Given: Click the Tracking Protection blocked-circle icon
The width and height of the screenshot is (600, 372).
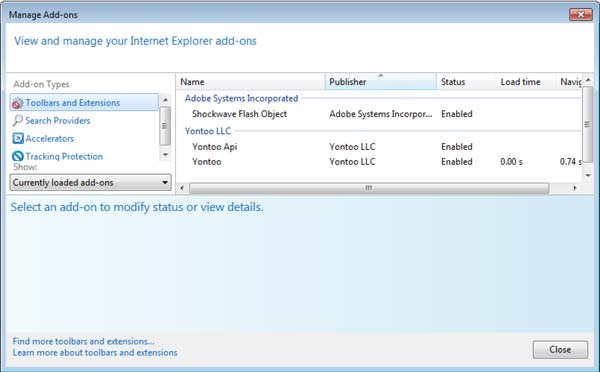Looking at the screenshot, I should [18, 156].
